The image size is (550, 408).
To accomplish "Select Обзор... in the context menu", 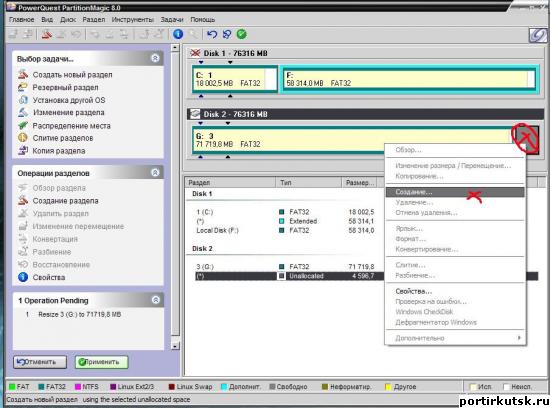I will (x=455, y=150).
